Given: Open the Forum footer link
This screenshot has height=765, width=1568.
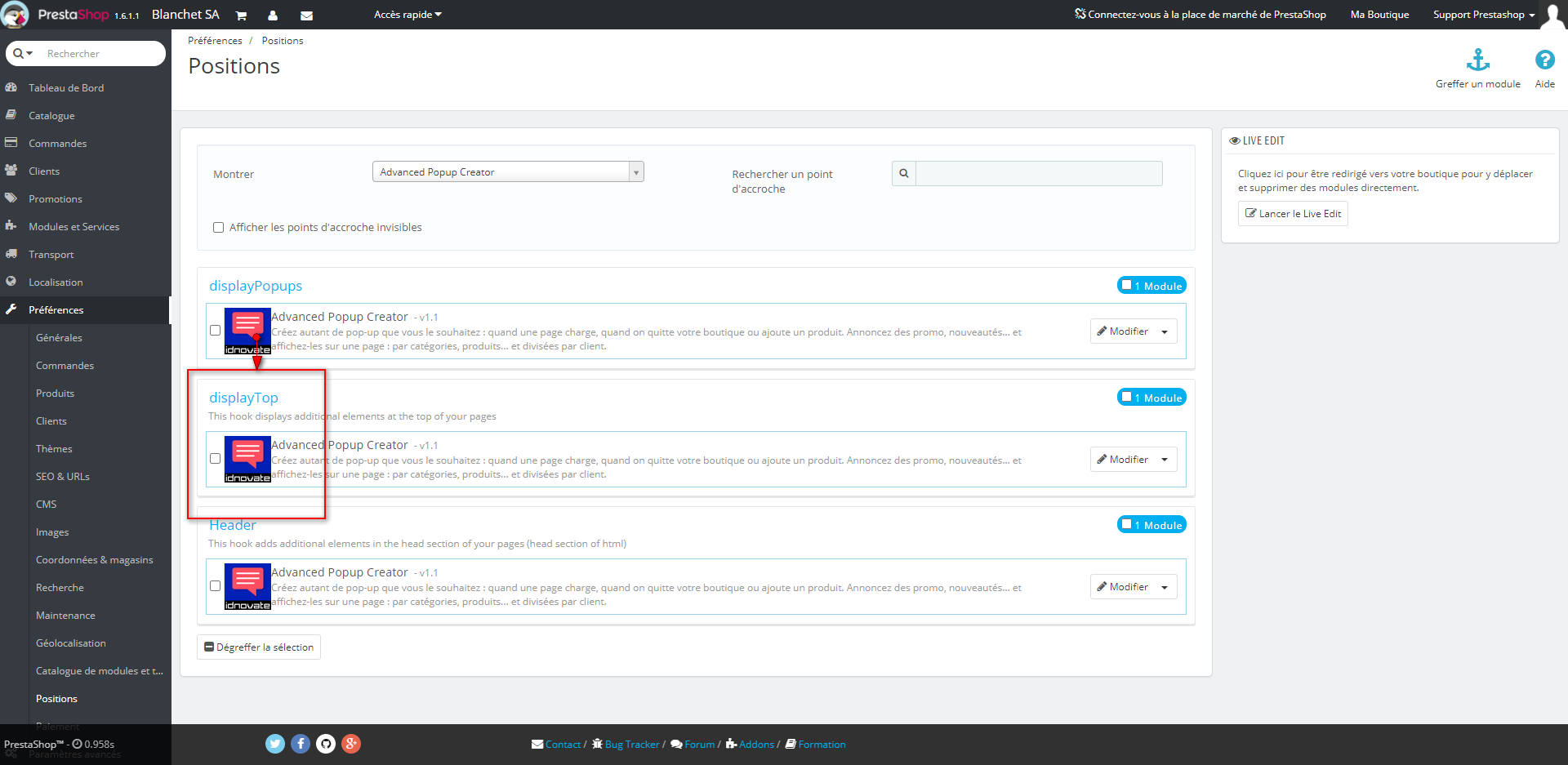Looking at the screenshot, I should click(693, 745).
